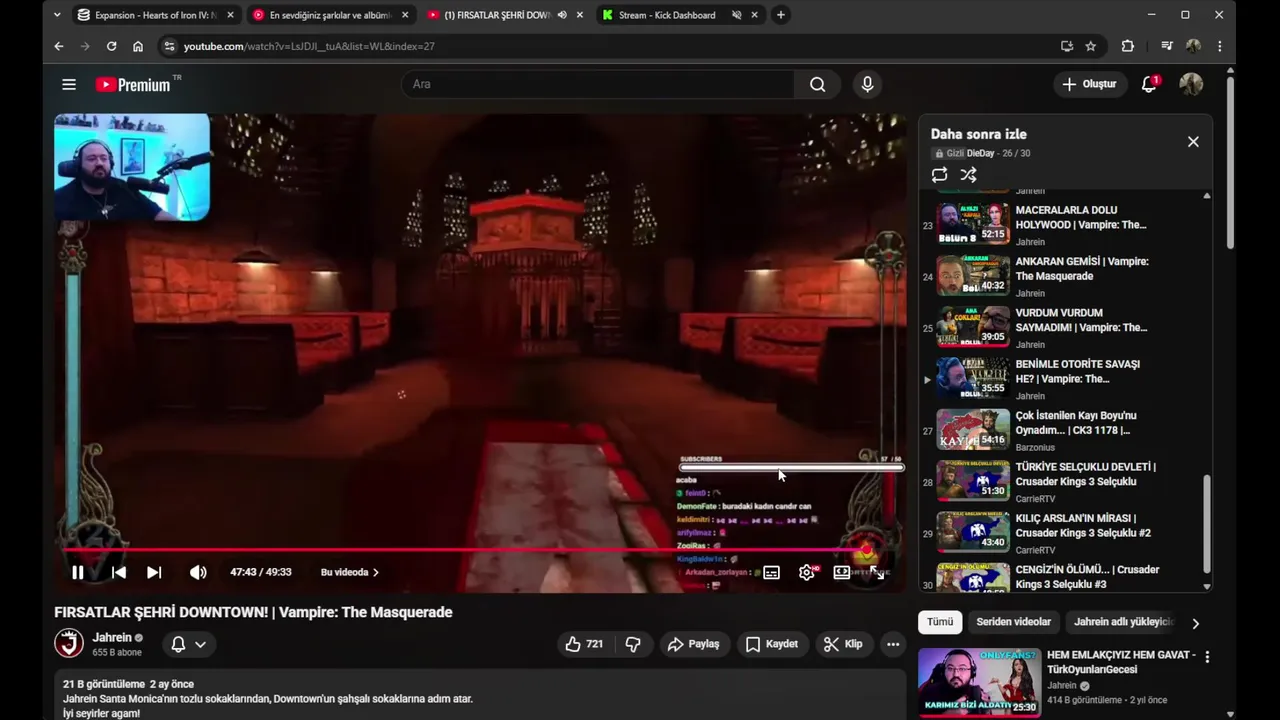
Task: Switch to theater mode view
Action: click(842, 572)
